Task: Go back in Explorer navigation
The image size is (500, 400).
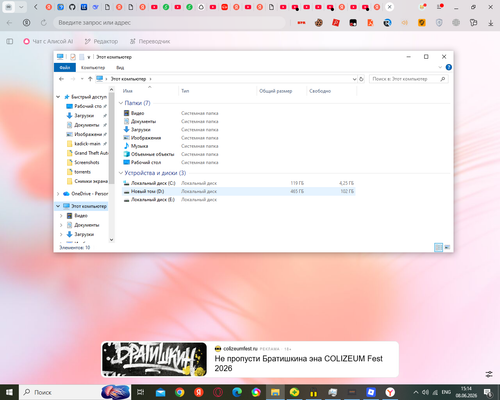Action: (61, 79)
